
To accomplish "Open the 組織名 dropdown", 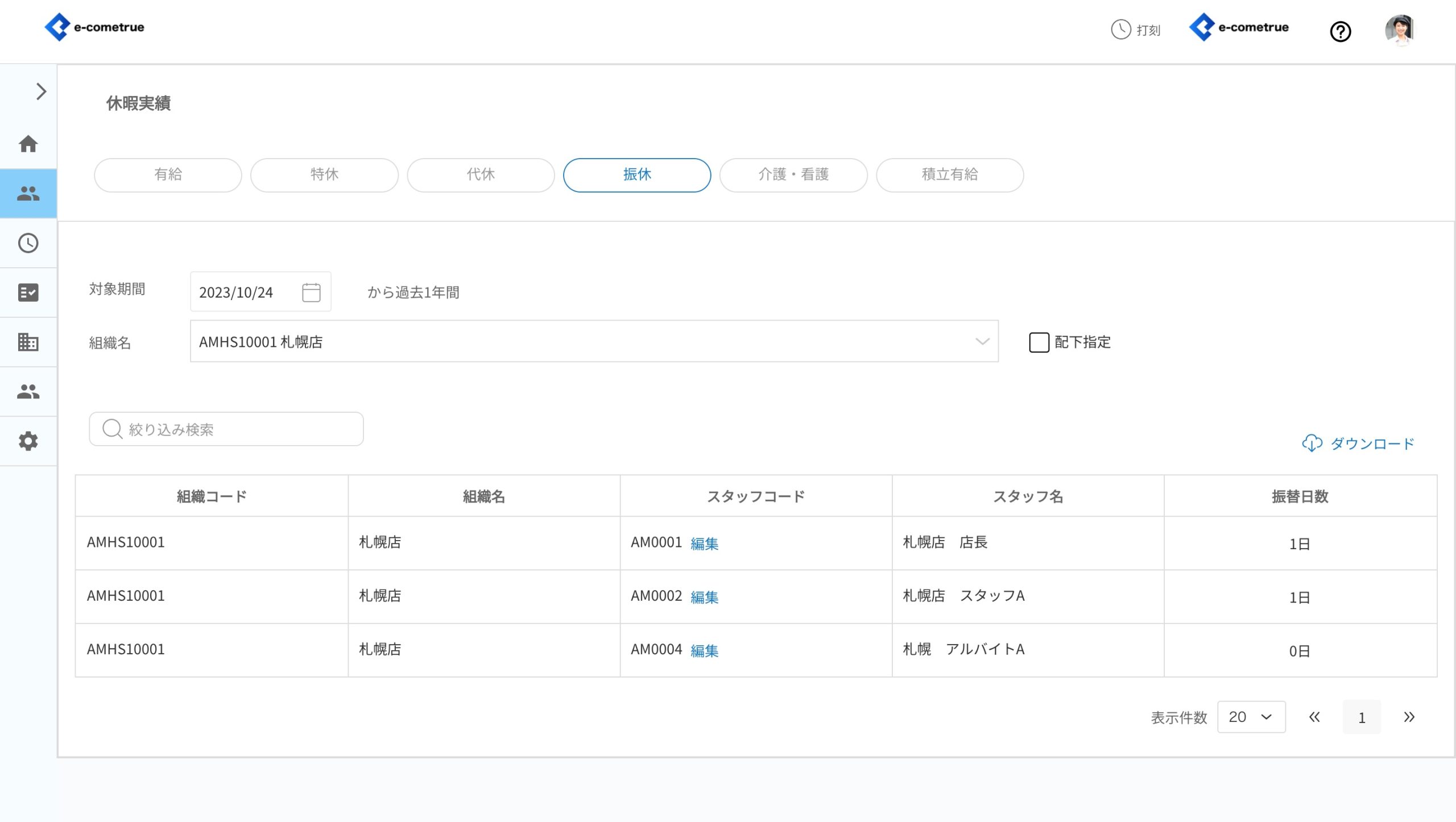I will [x=594, y=341].
